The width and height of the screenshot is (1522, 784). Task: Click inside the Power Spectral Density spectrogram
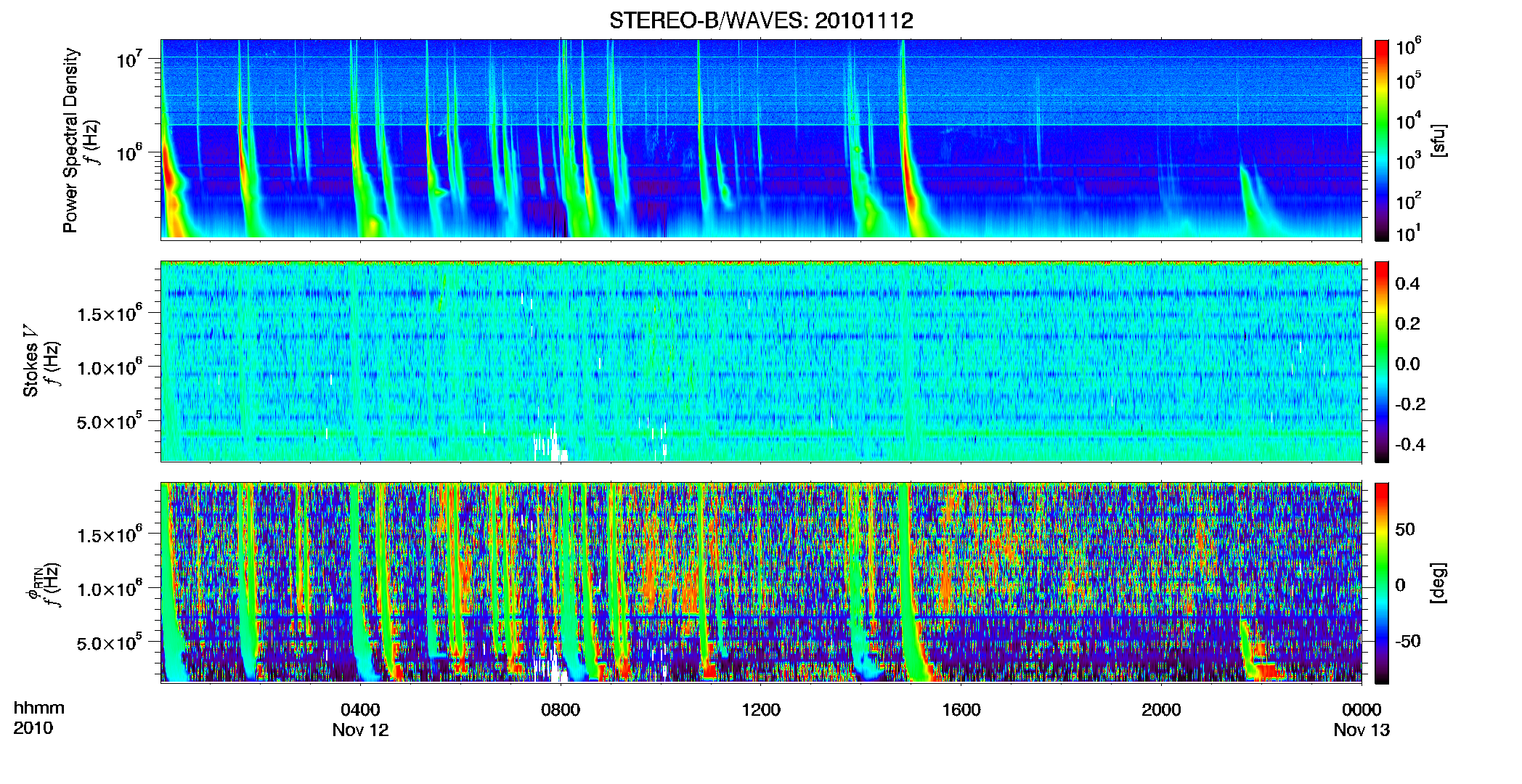(x=761, y=139)
